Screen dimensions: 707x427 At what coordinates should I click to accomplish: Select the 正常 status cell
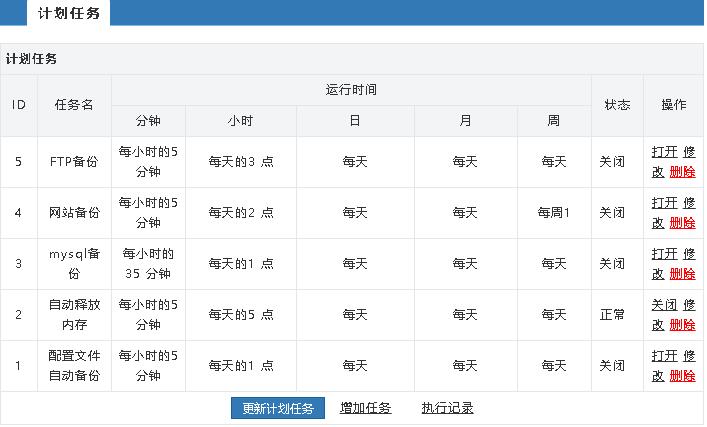612,315
